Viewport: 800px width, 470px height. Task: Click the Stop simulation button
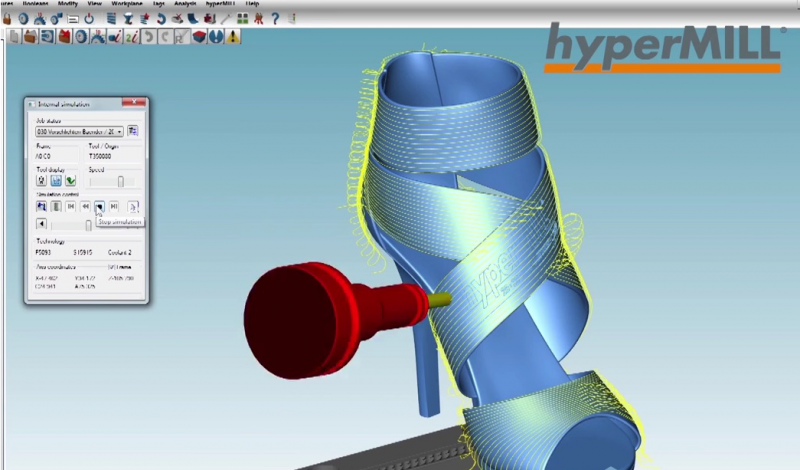click(x=99, y=207)
